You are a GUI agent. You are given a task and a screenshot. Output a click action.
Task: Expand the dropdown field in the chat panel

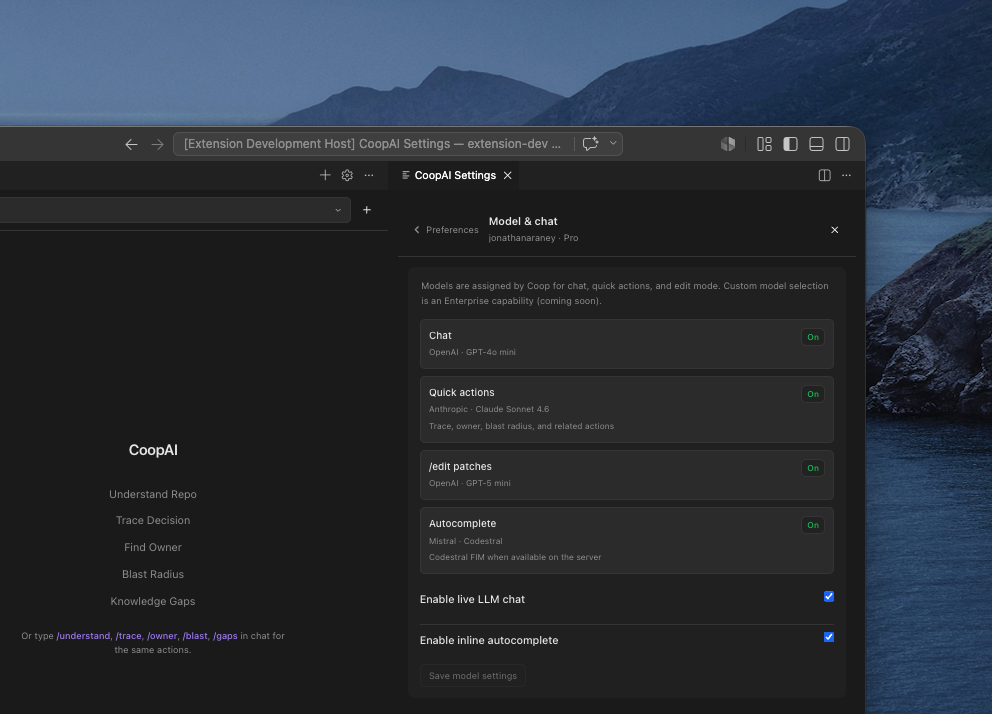(175, 210)
